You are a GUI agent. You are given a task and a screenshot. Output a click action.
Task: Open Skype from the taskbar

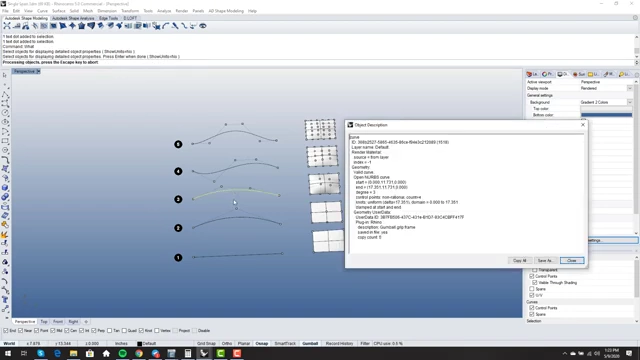click(x=41, y=353)
